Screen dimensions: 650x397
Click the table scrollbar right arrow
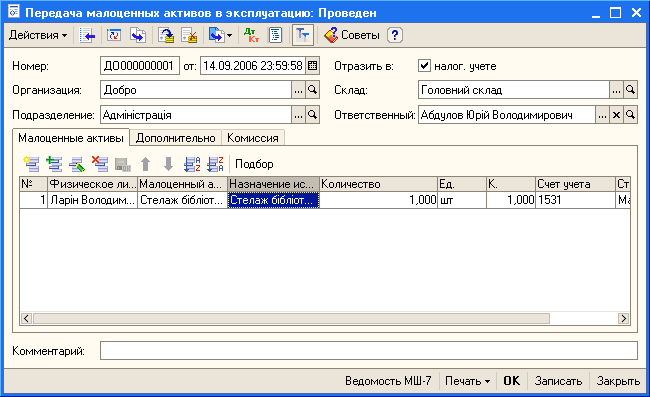click(x=623, y=318)
